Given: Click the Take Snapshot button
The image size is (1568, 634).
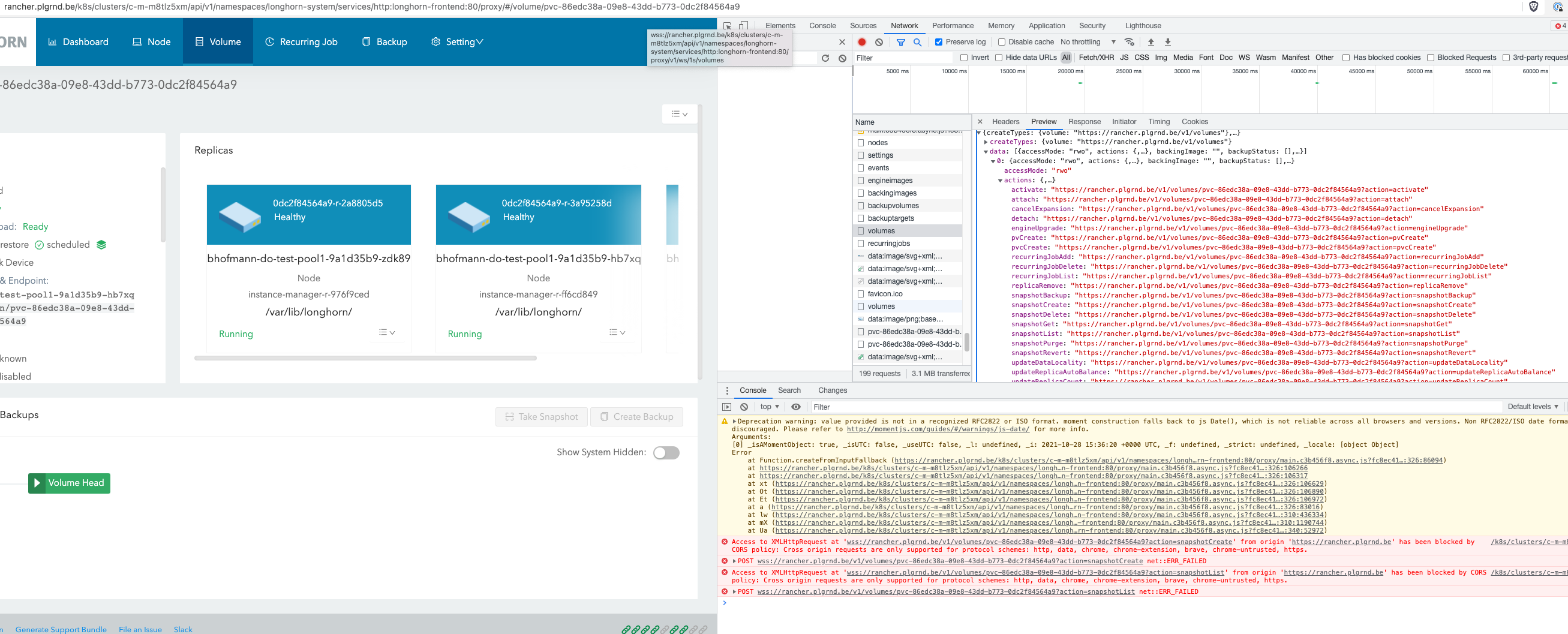Looking at the screenshot, I should (541, 416).
